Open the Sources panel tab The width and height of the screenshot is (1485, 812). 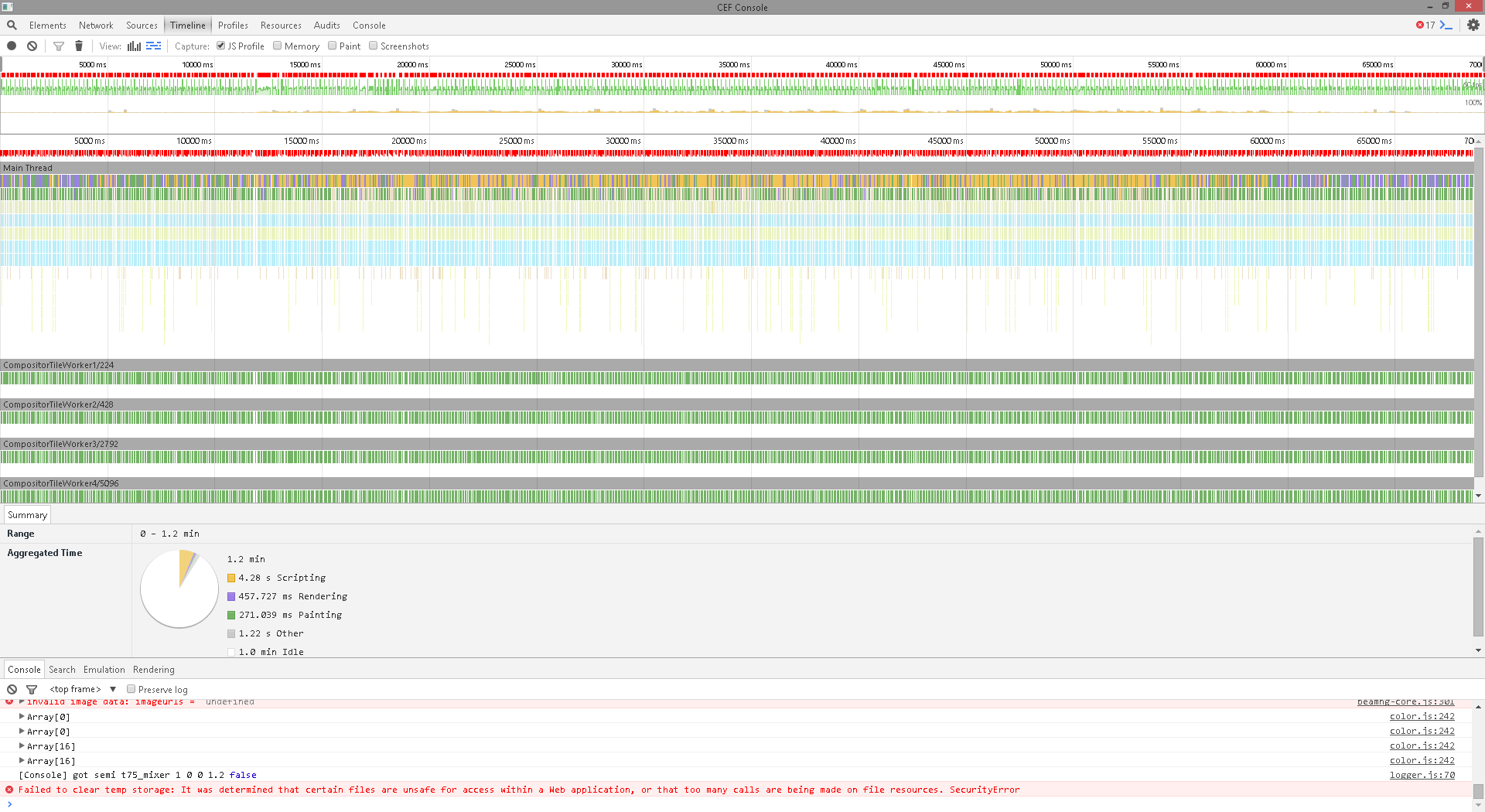142,26
